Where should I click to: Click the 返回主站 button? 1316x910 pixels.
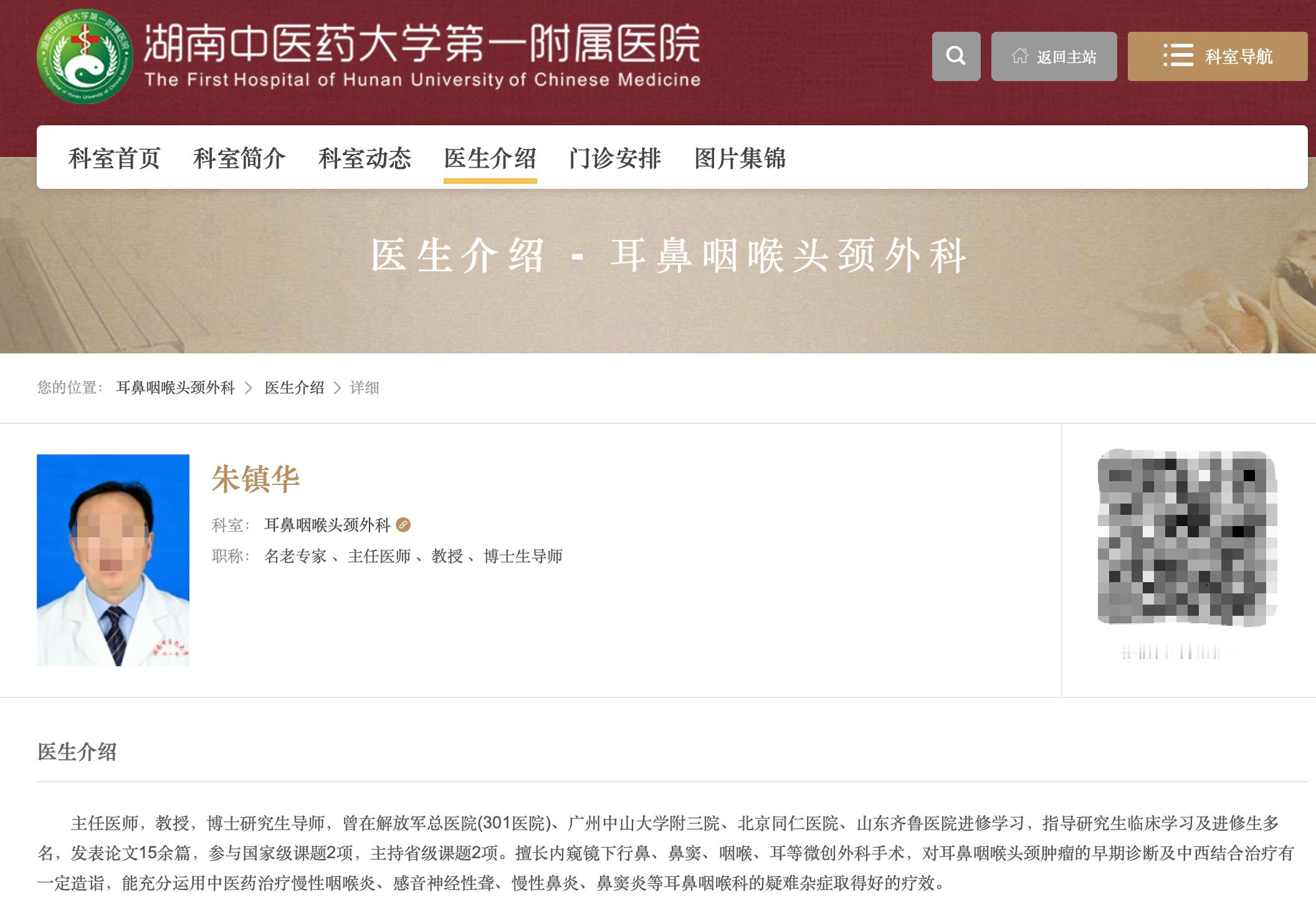click(1054, 56)
